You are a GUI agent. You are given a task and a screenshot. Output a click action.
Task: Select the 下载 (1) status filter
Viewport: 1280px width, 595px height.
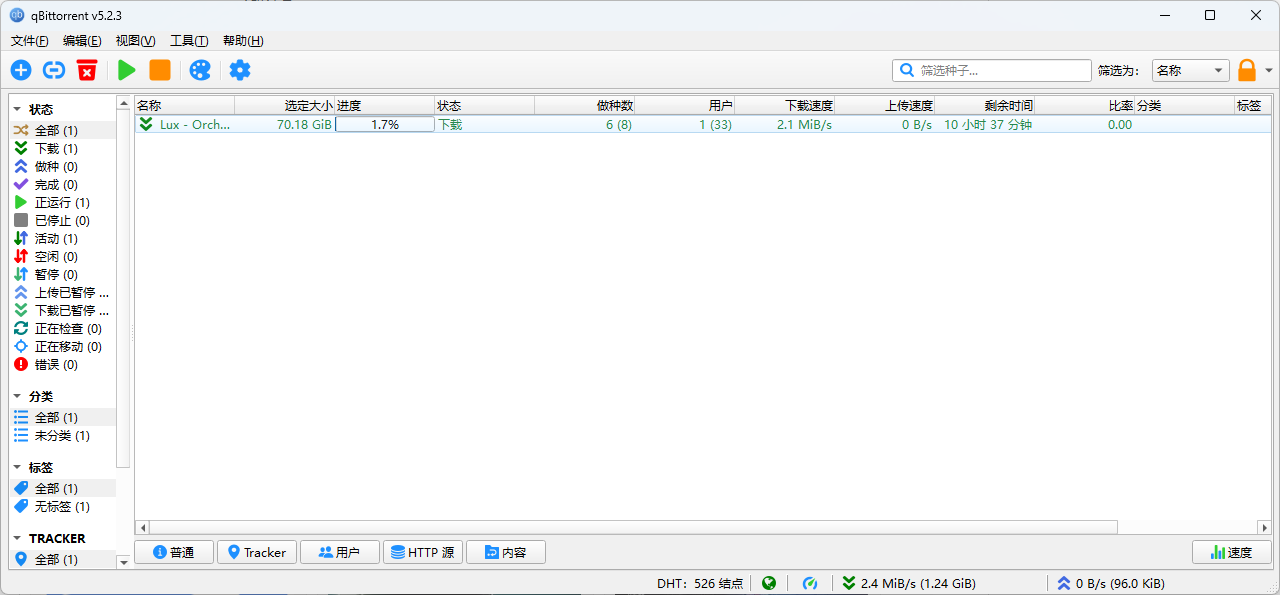63,148
